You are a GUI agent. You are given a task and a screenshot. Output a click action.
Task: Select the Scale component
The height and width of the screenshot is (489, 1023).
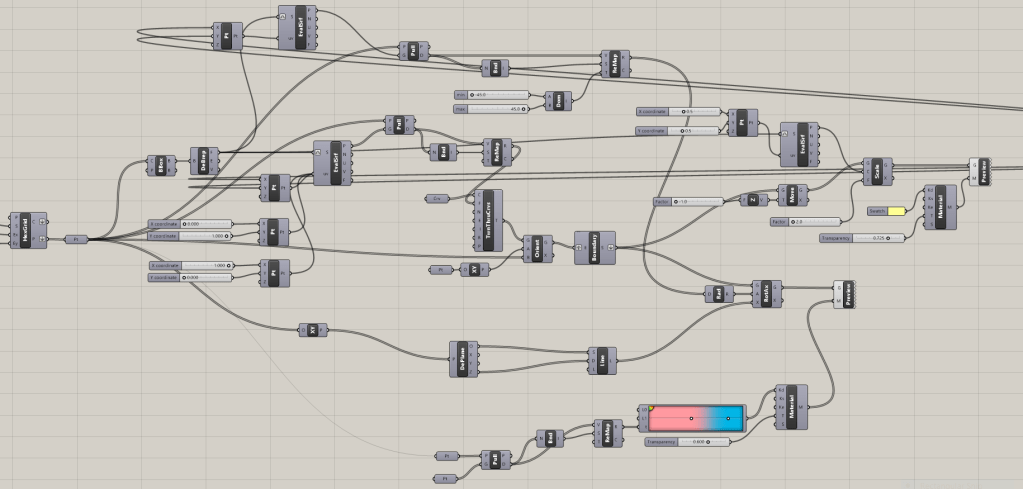pos(878,171)
